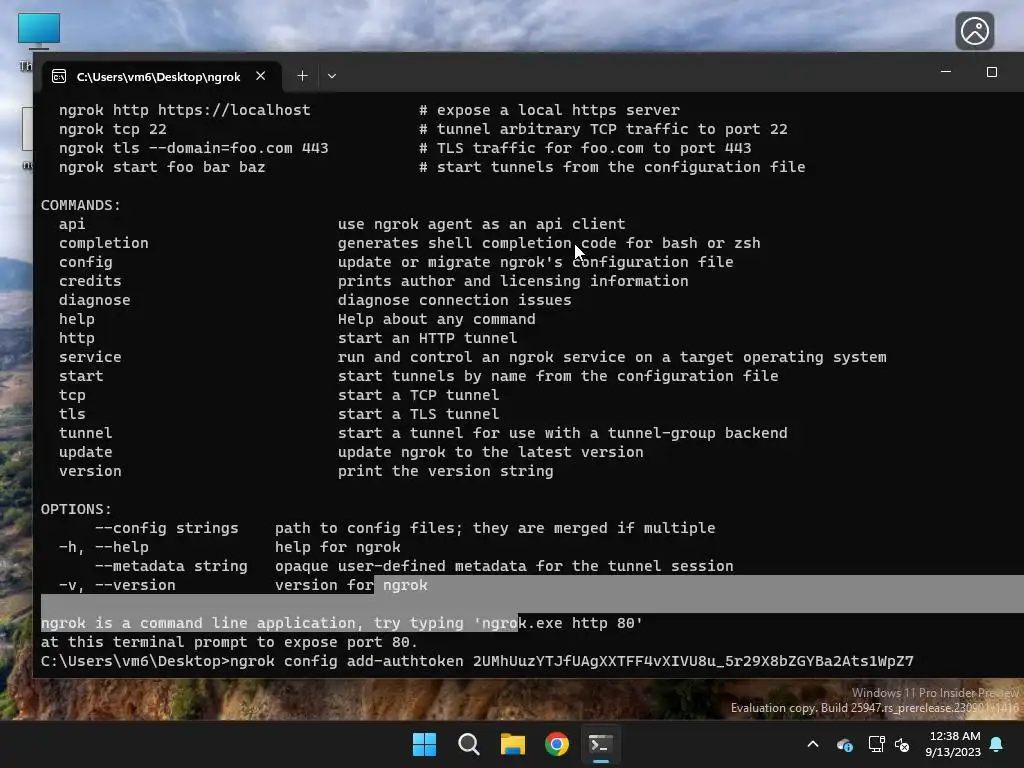Open the Windows Start menu
The height and width of the screenshot is (768, 1024).
pos(424,744)
